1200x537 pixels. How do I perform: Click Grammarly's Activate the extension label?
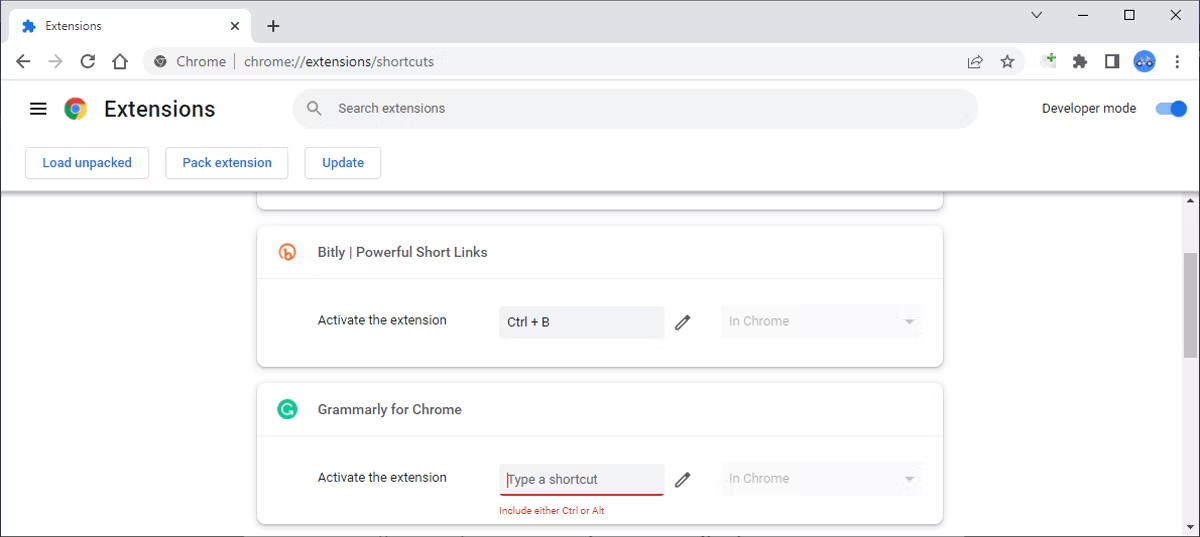tap(382, 477)
